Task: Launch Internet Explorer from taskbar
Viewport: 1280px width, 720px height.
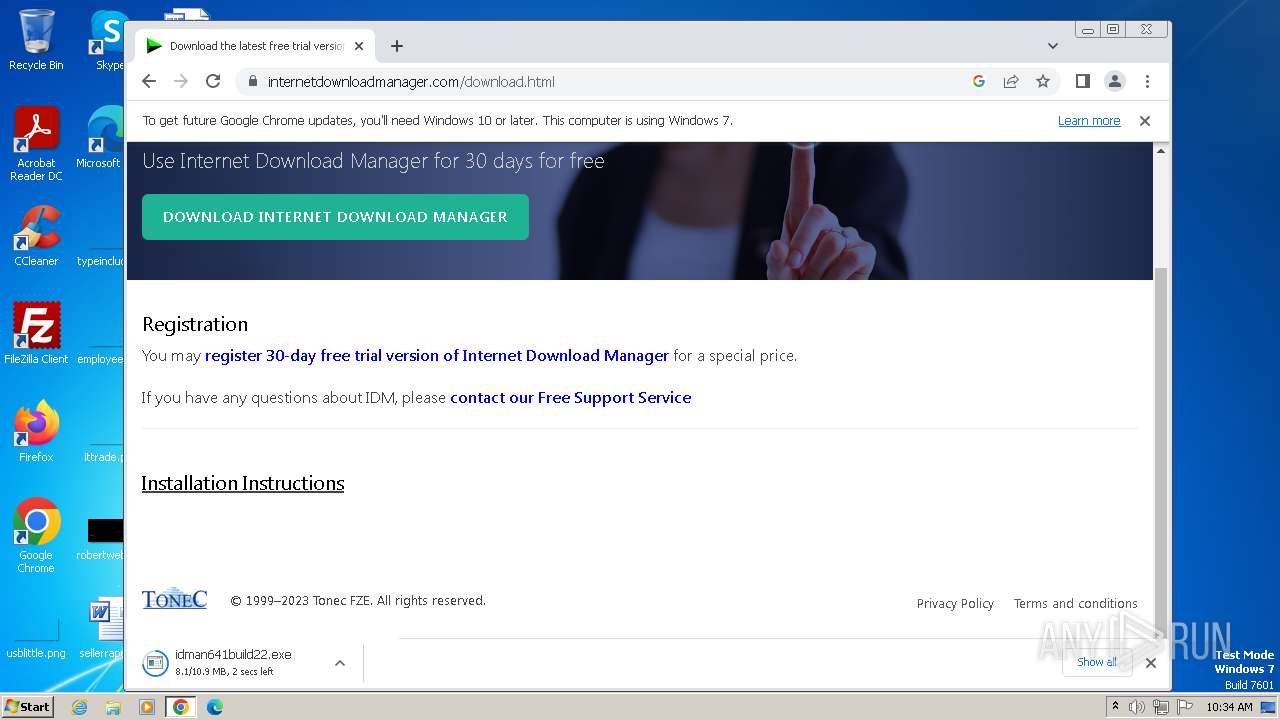Action: tap(80, 707)
